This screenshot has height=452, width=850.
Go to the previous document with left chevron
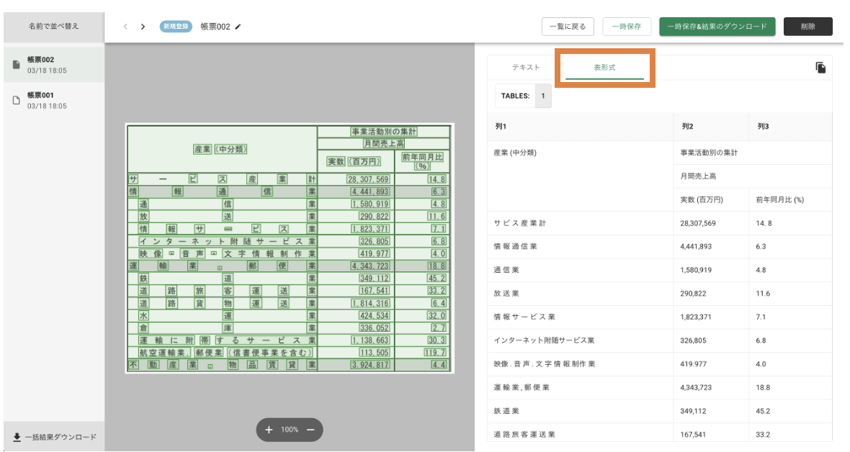[x=125, y=27]
